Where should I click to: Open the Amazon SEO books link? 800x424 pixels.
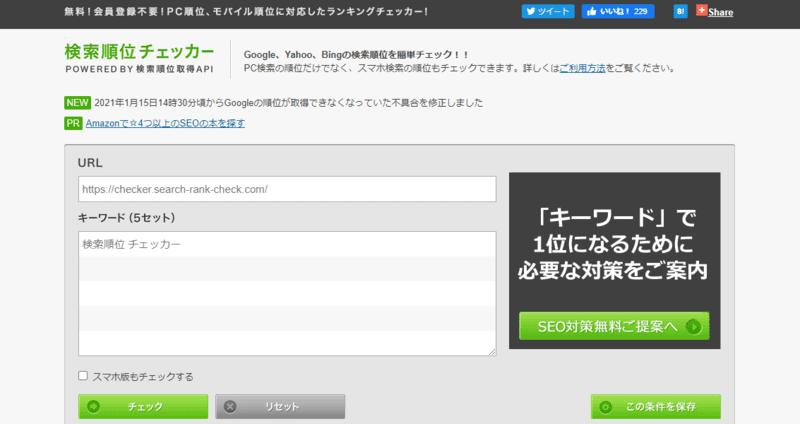(164, 123)
